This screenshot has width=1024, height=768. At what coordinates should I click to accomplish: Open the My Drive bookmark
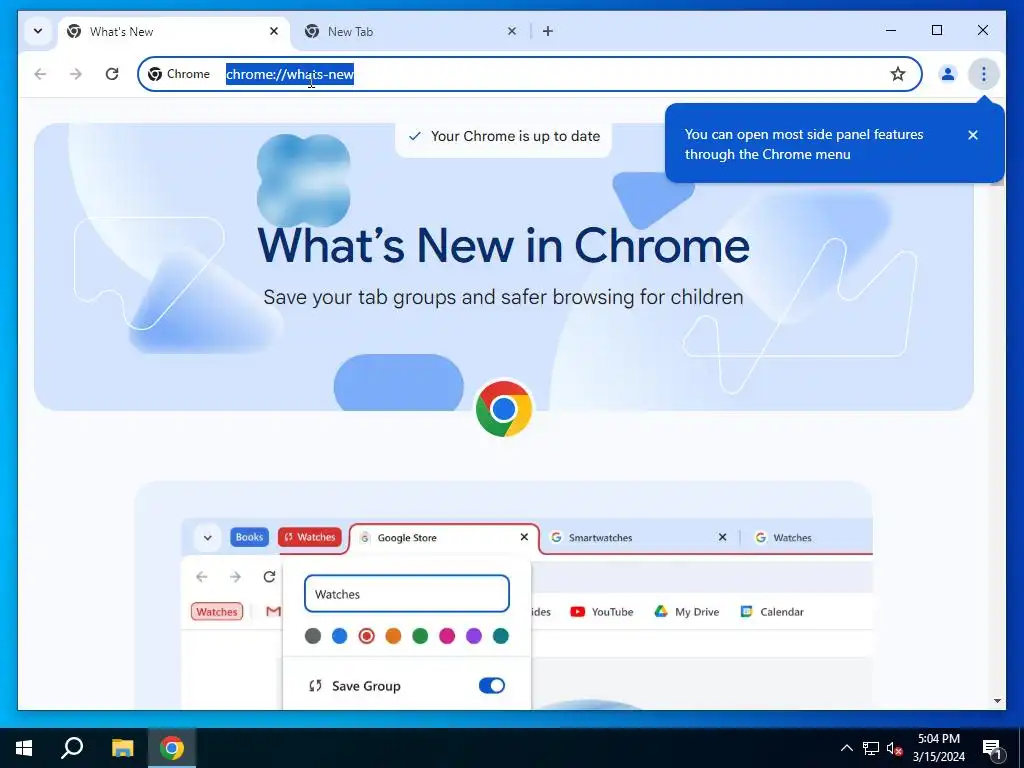pos(686,612)
